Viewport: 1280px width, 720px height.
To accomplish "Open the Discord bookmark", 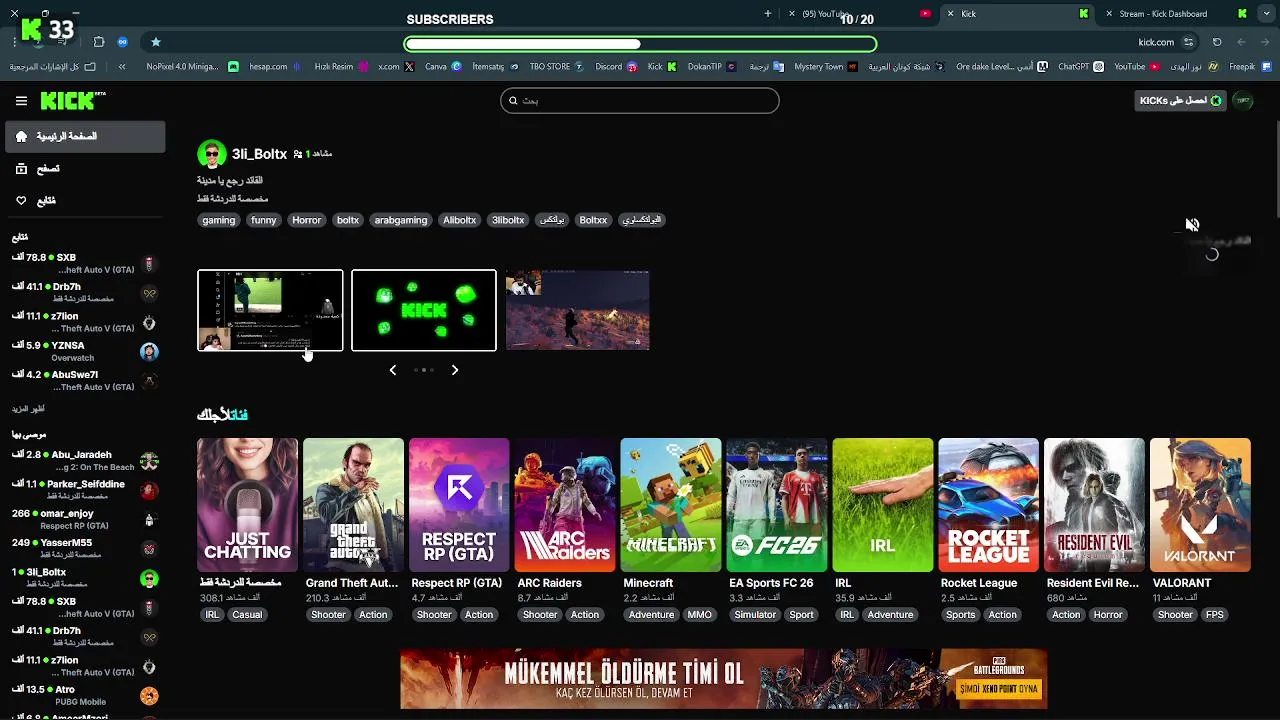I will [616, 67].
